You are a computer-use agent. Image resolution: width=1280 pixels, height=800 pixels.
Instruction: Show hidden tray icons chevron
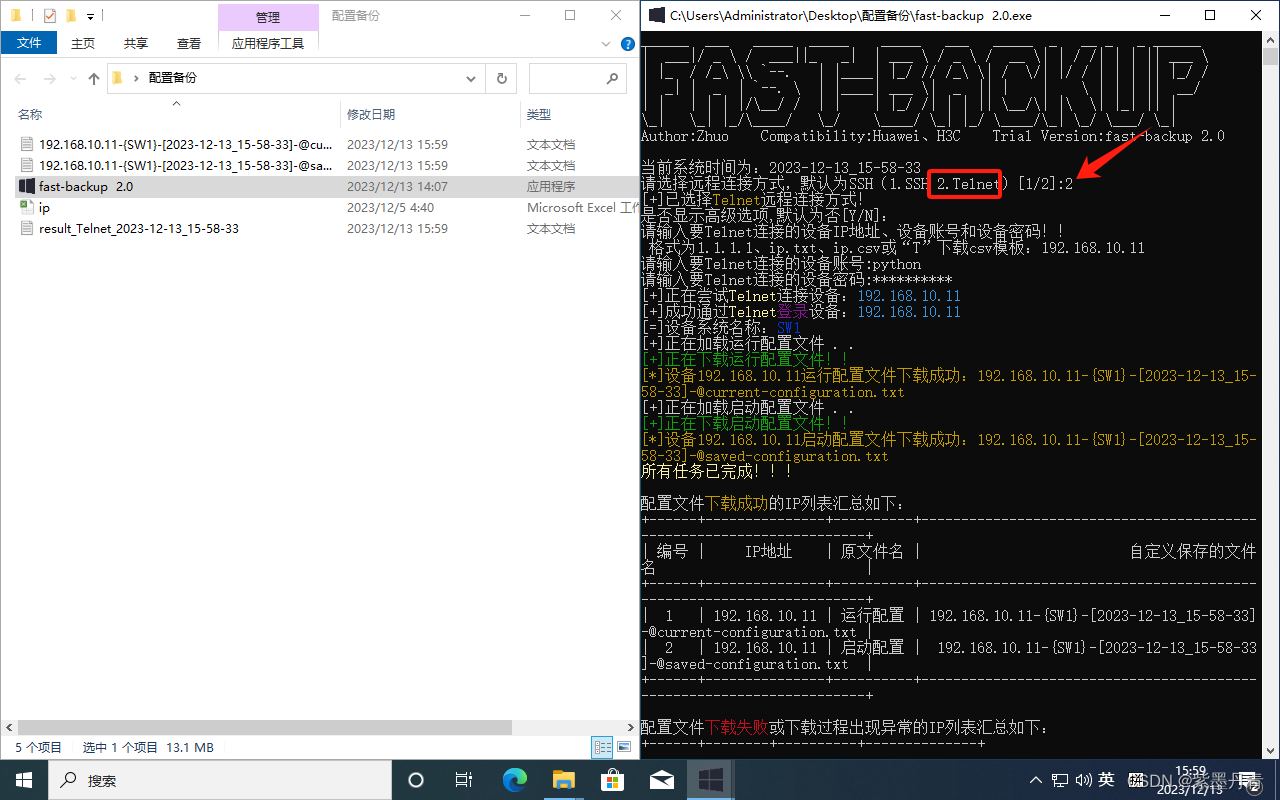(x=1037, y=780)
